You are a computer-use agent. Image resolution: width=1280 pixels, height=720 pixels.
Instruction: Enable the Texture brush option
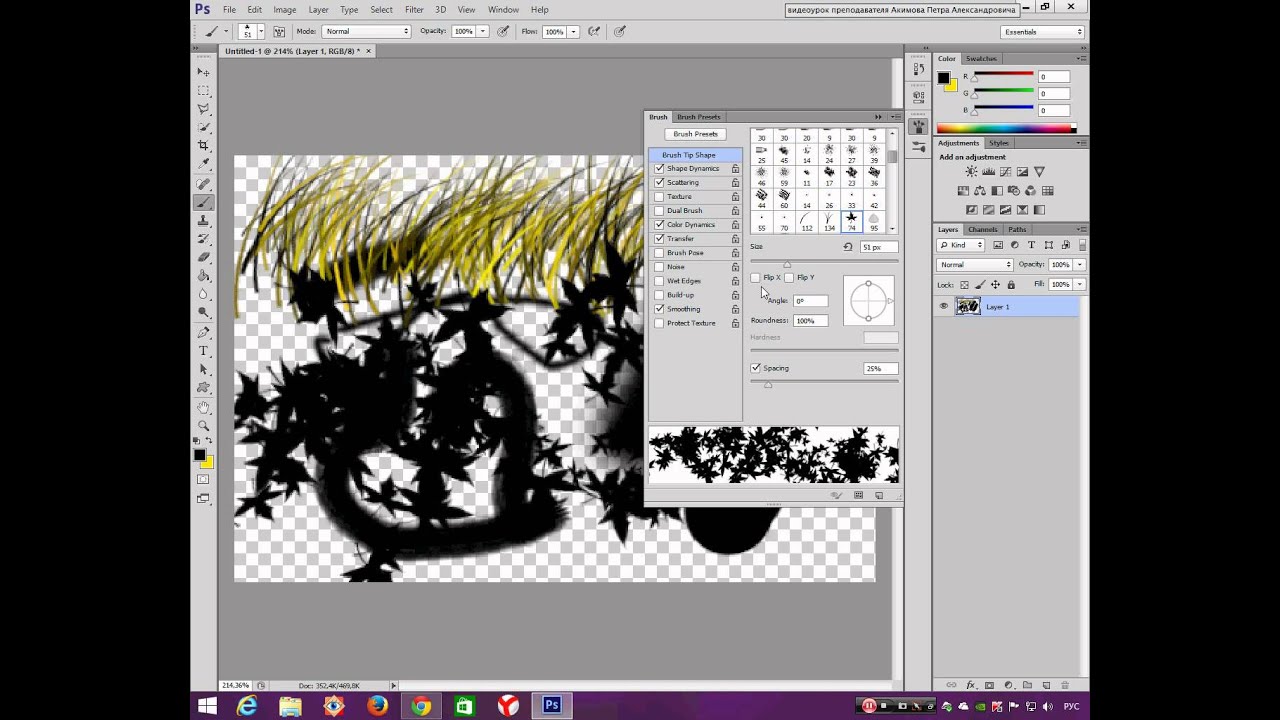coord(659,197)
